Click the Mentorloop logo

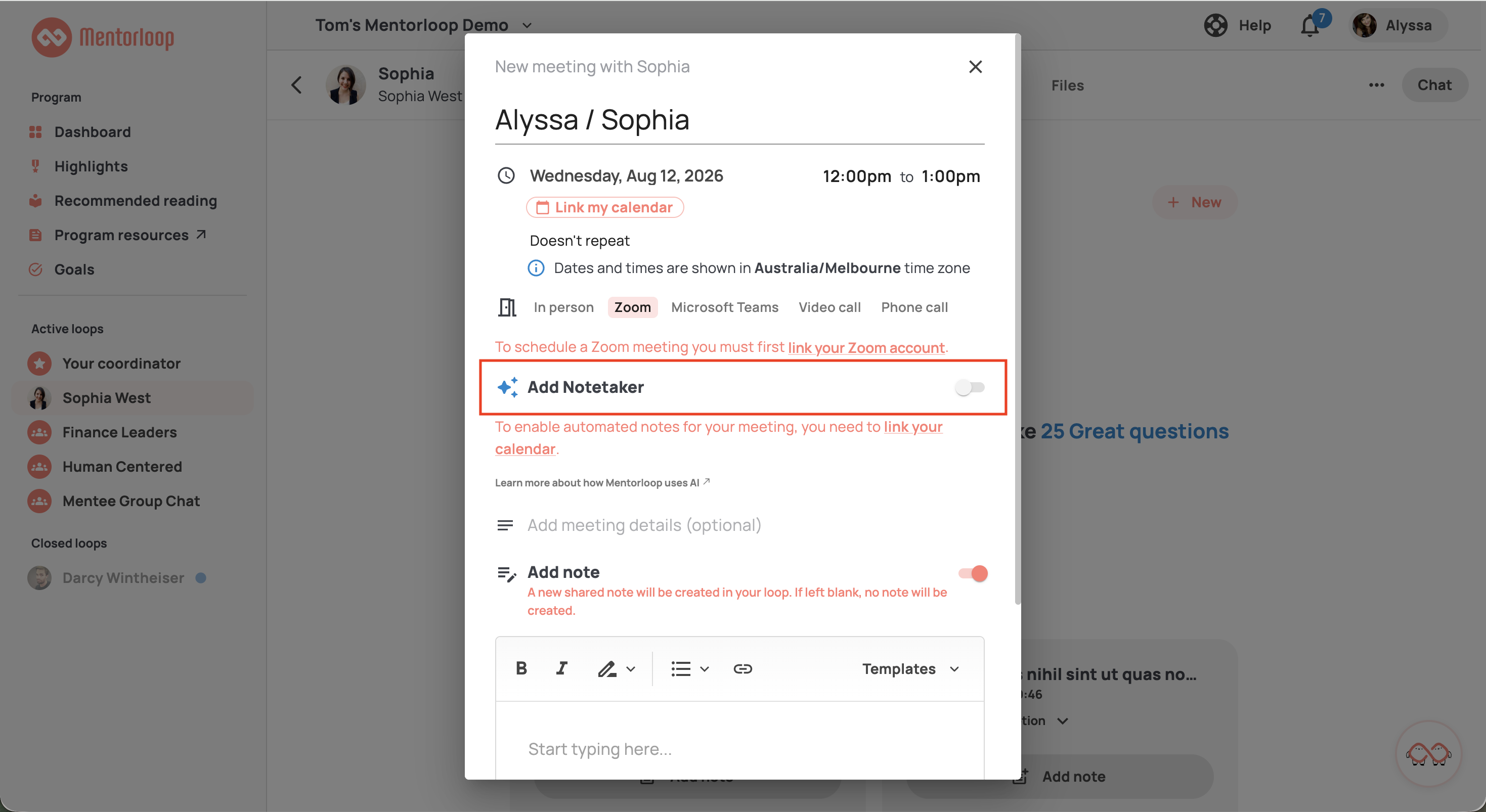[x=102, y=37]
